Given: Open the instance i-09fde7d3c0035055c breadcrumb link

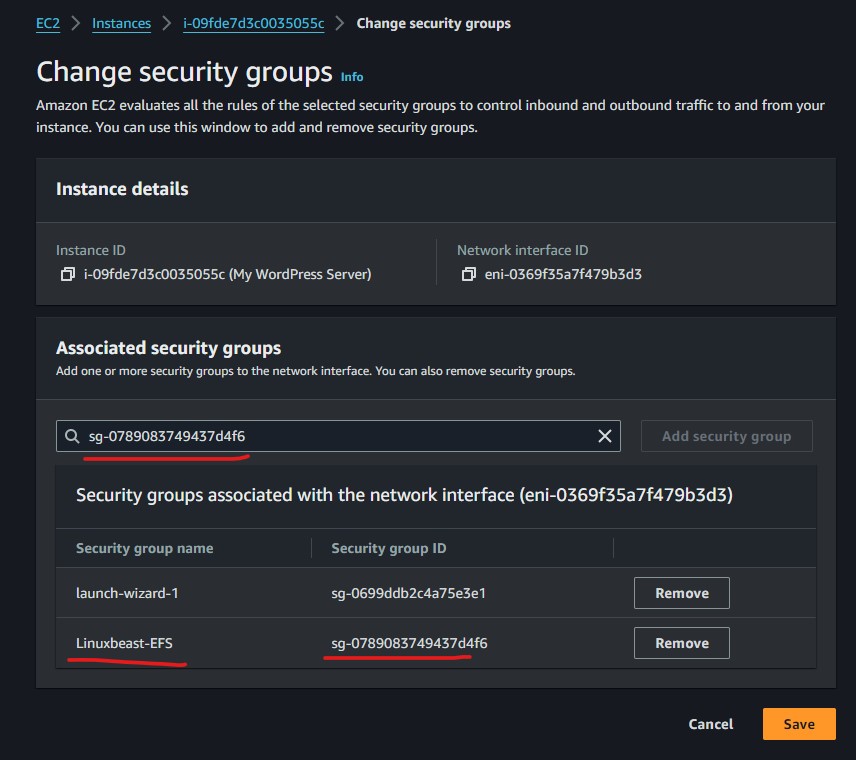Looking at the screenshot, I should (x=253, y=23).
